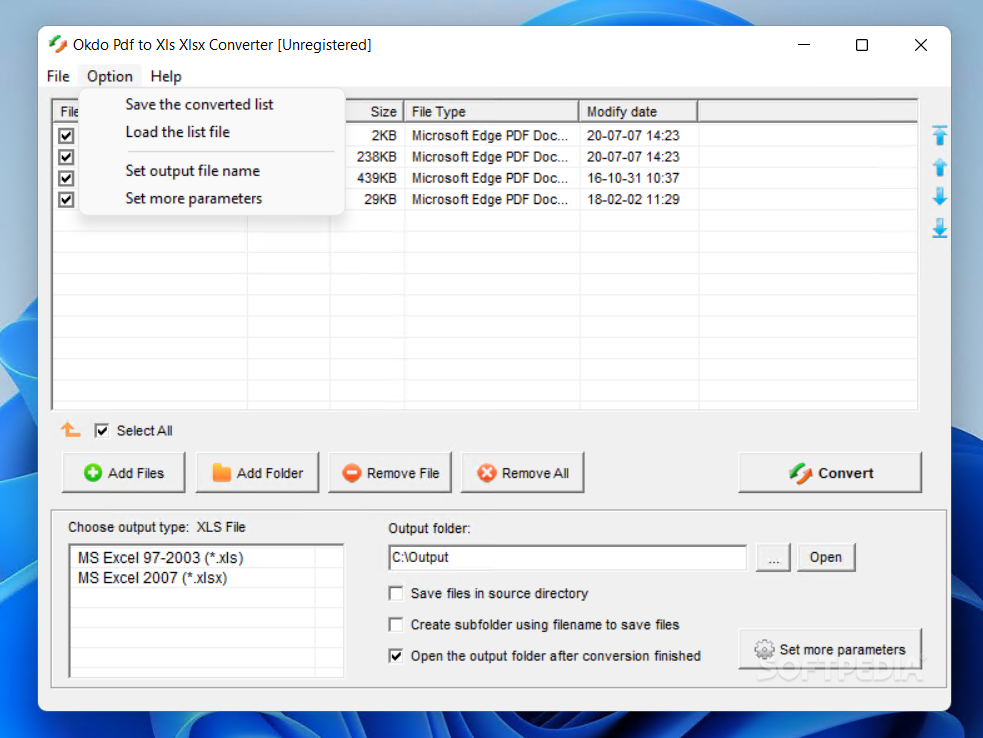The image size is (983, 738).
Task: Click the Okdo app icon in title bar
Action: [58, 45]
